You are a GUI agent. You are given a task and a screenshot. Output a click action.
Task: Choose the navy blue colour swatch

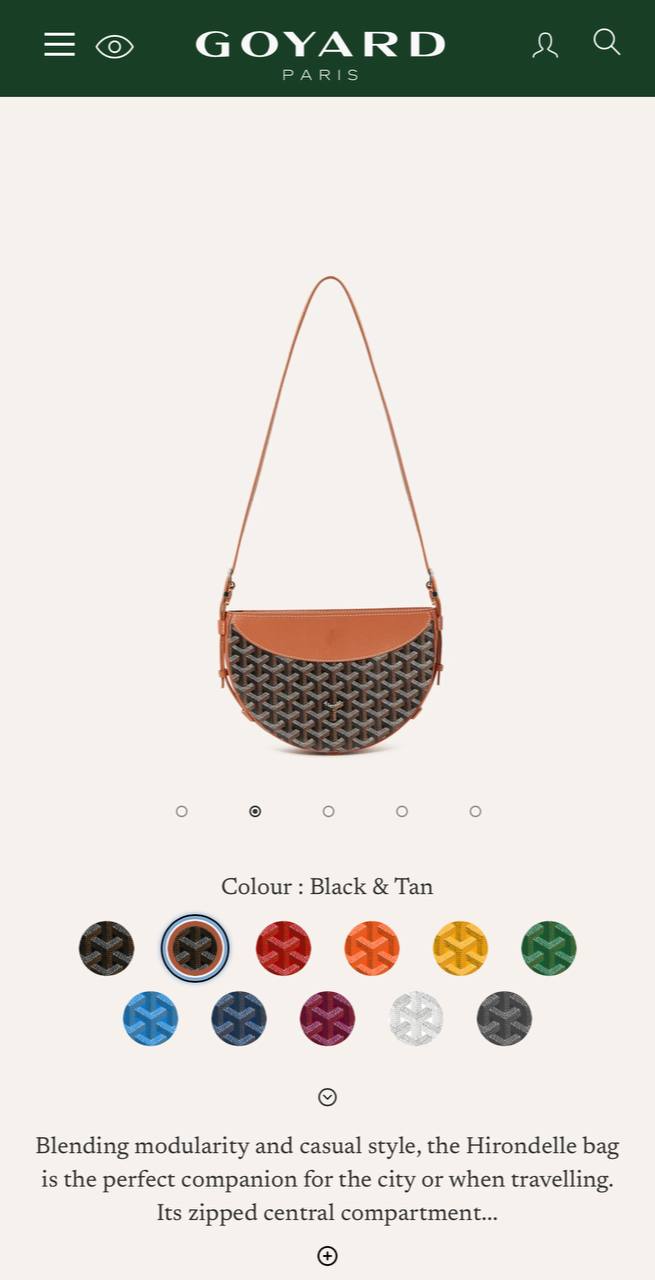(x=239, y=1019)
